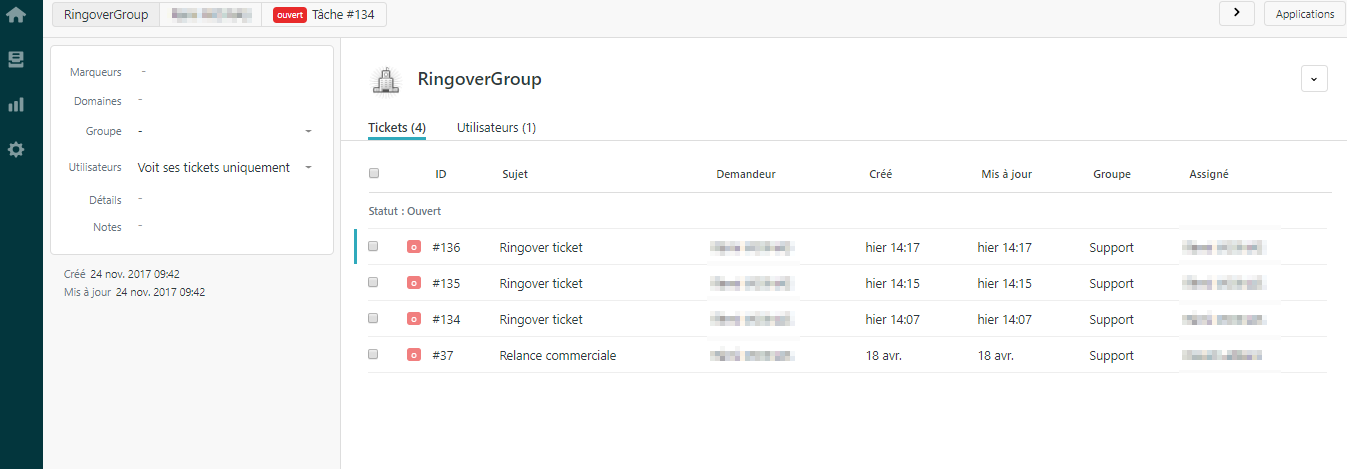Open the Views icon in sidebar
The width and height of the screenshot is (1347, 469).
pos(16,60)
